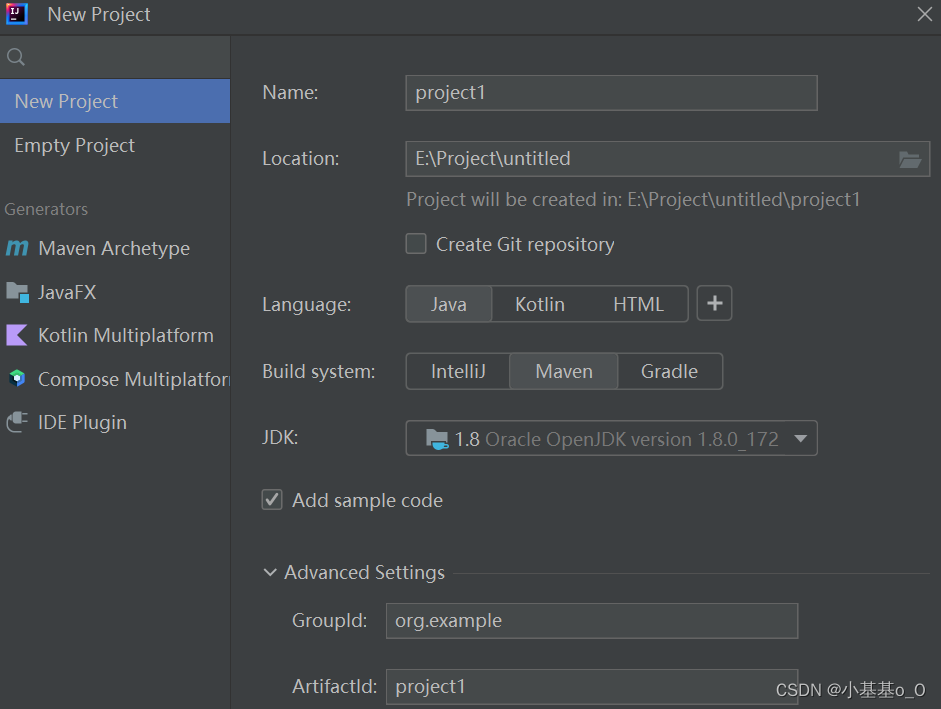Open the JDK dropdown arrow

pos(800,438)
